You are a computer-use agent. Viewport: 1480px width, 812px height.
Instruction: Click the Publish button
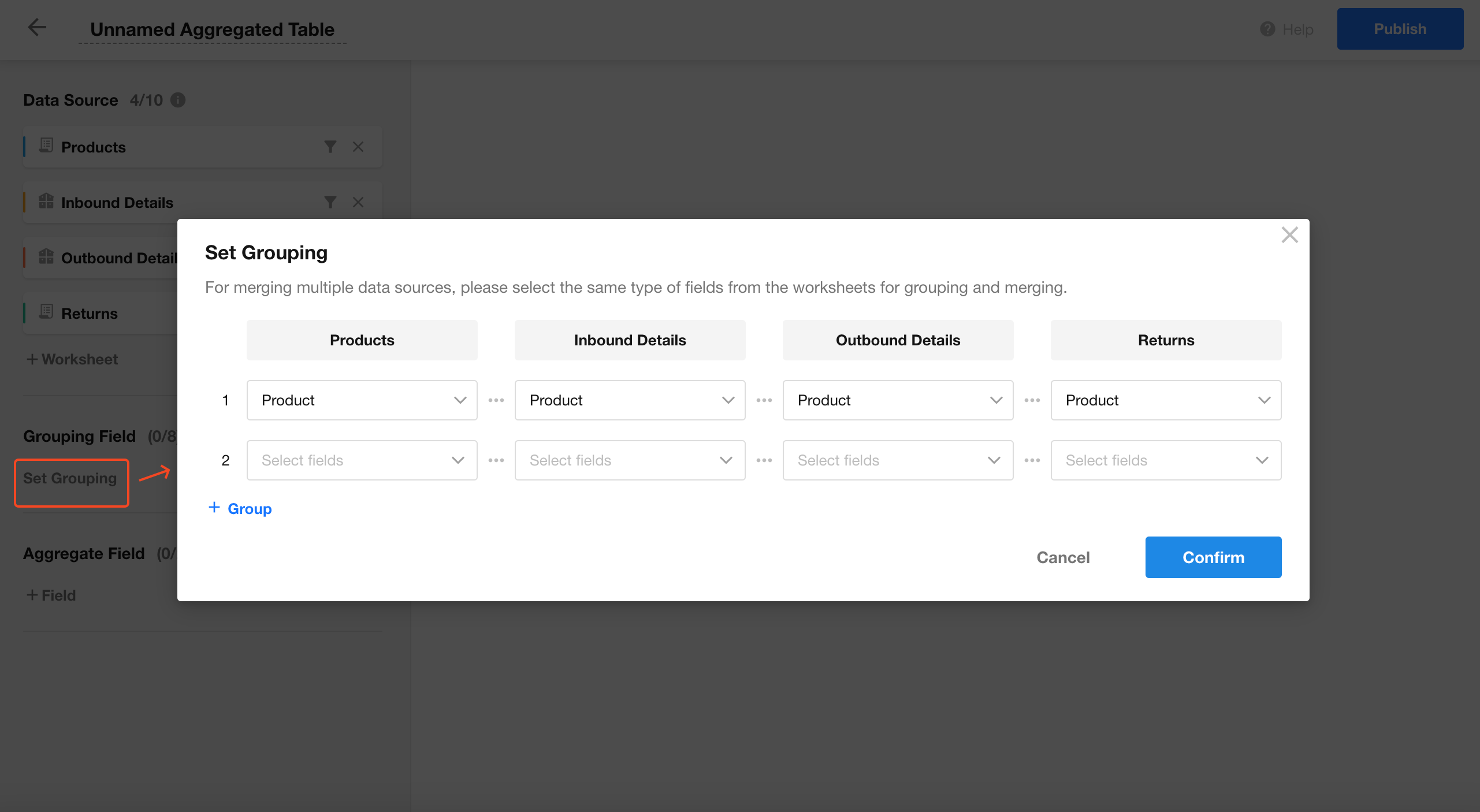click(x=1400, y=29)
